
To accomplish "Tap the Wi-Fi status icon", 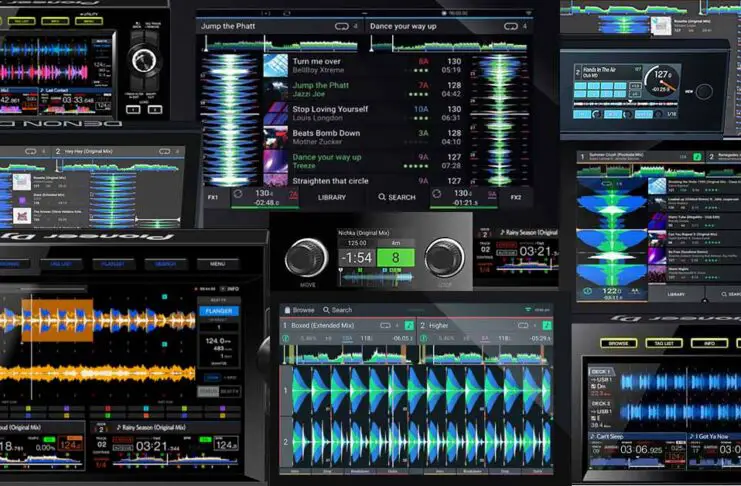I will pos(528,310).
